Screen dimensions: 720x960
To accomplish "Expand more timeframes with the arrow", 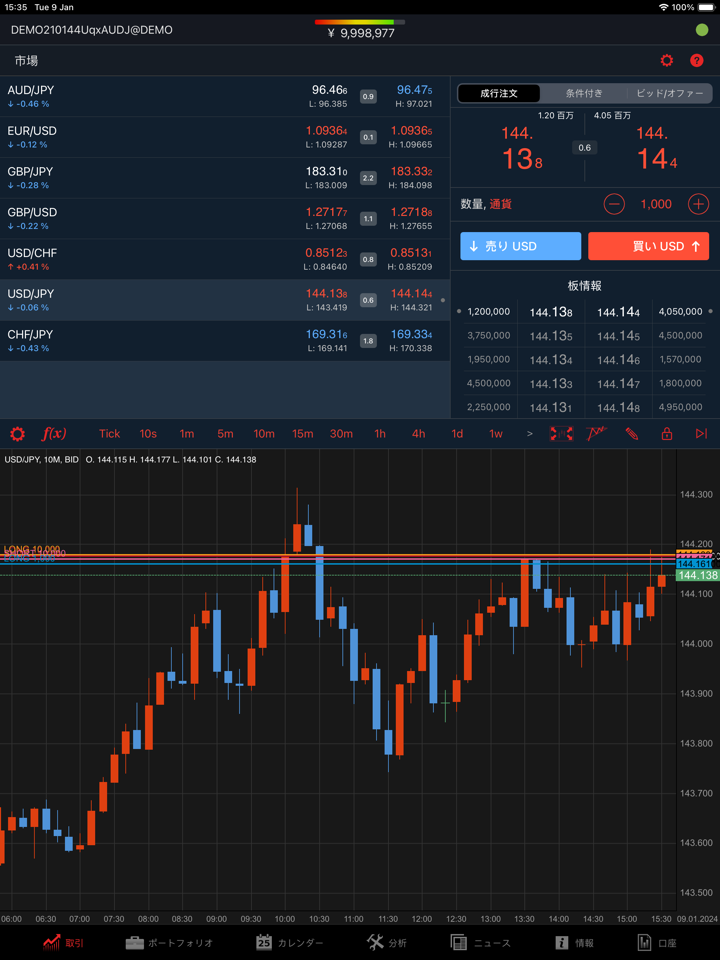I will 529,434.
